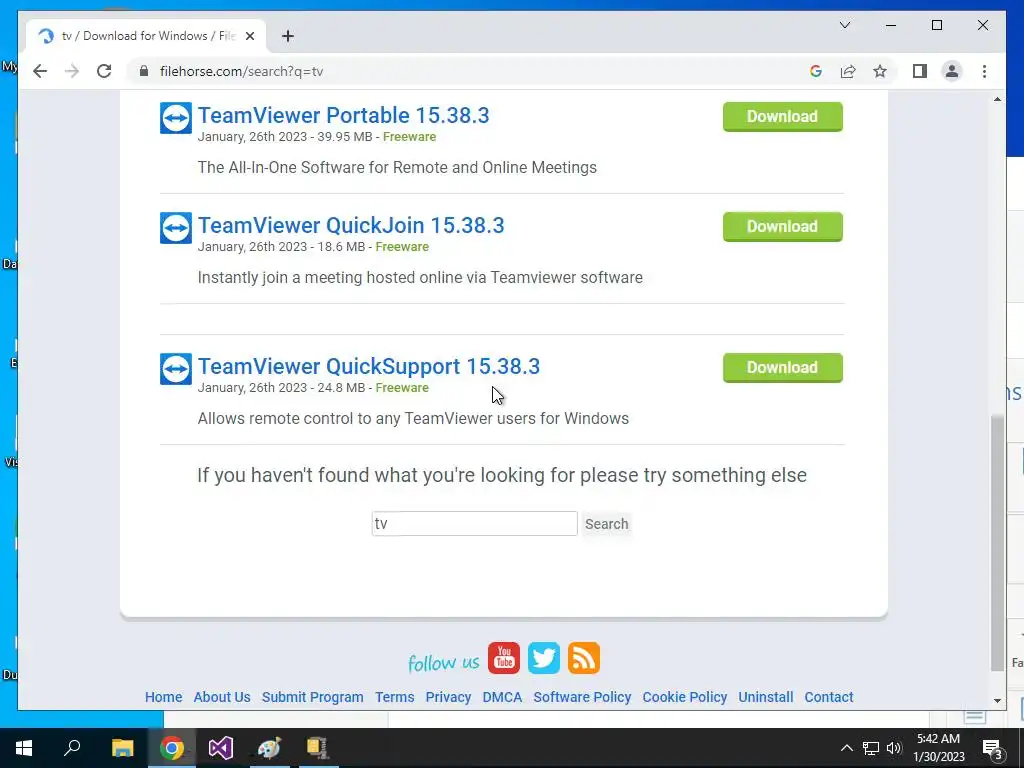Viewport: 1024px width, 768px height.
Task: Open the tab search dropdown chevron
Action: 844,25
